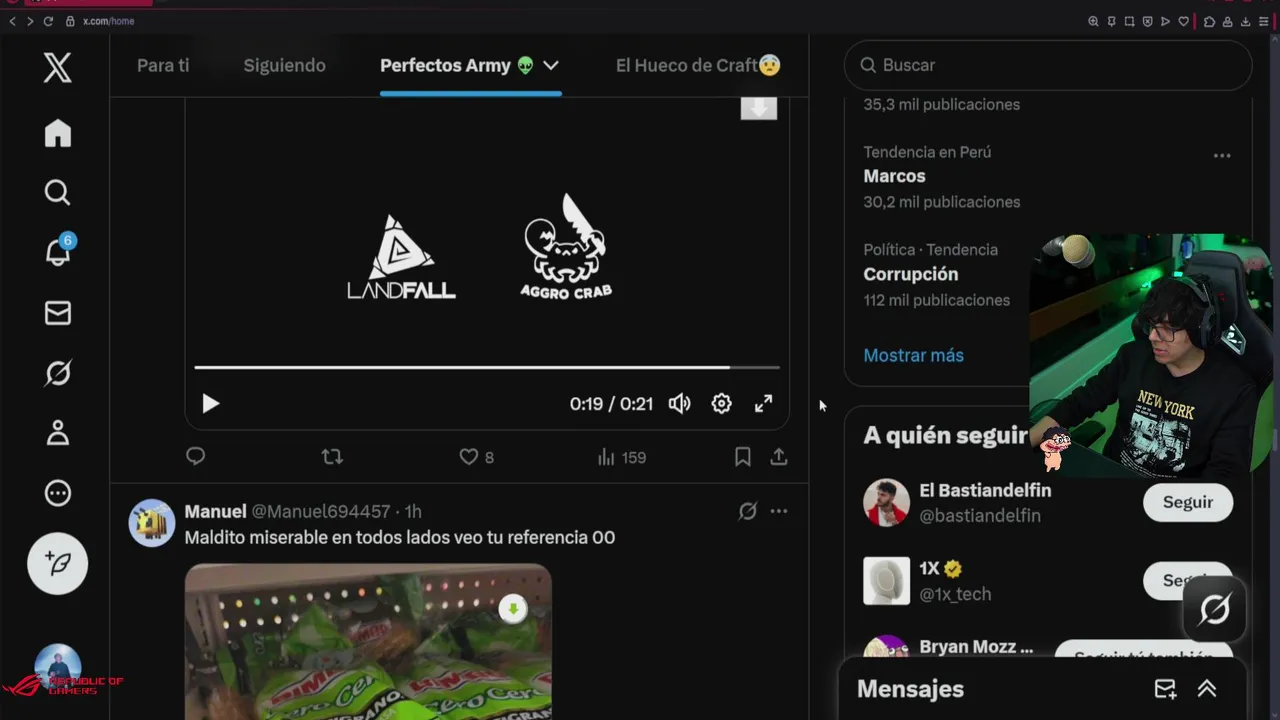1280x720 pixels.
Task: Open the More options circle in the sidebar
Action: click(x=58, y=493)
